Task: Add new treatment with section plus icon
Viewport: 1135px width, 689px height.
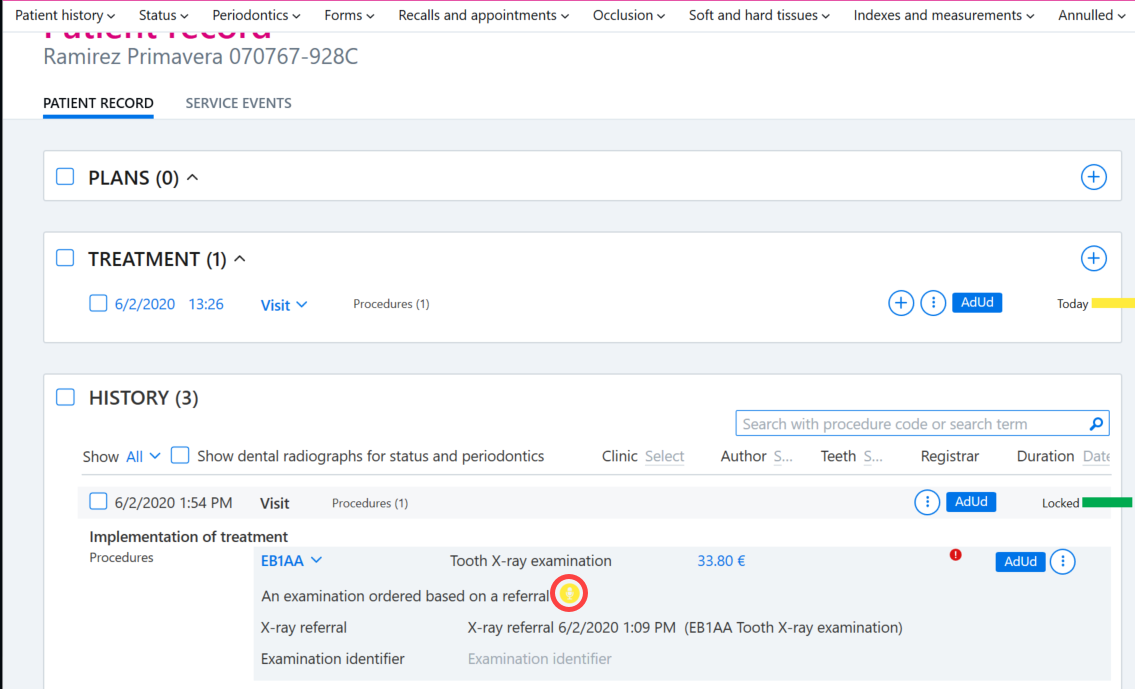Action: click(1093, 258)
